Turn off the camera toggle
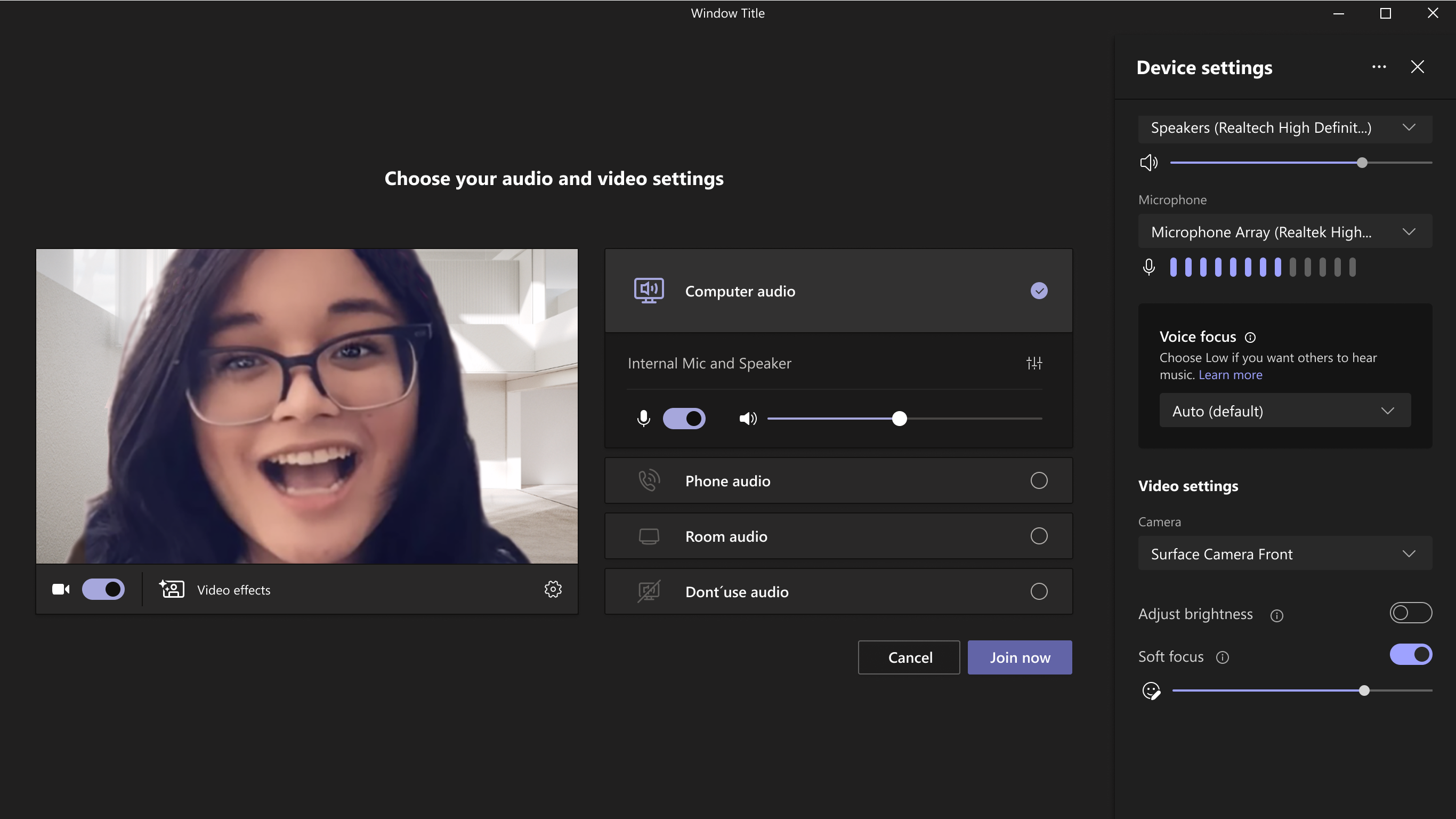 [103, 589]
